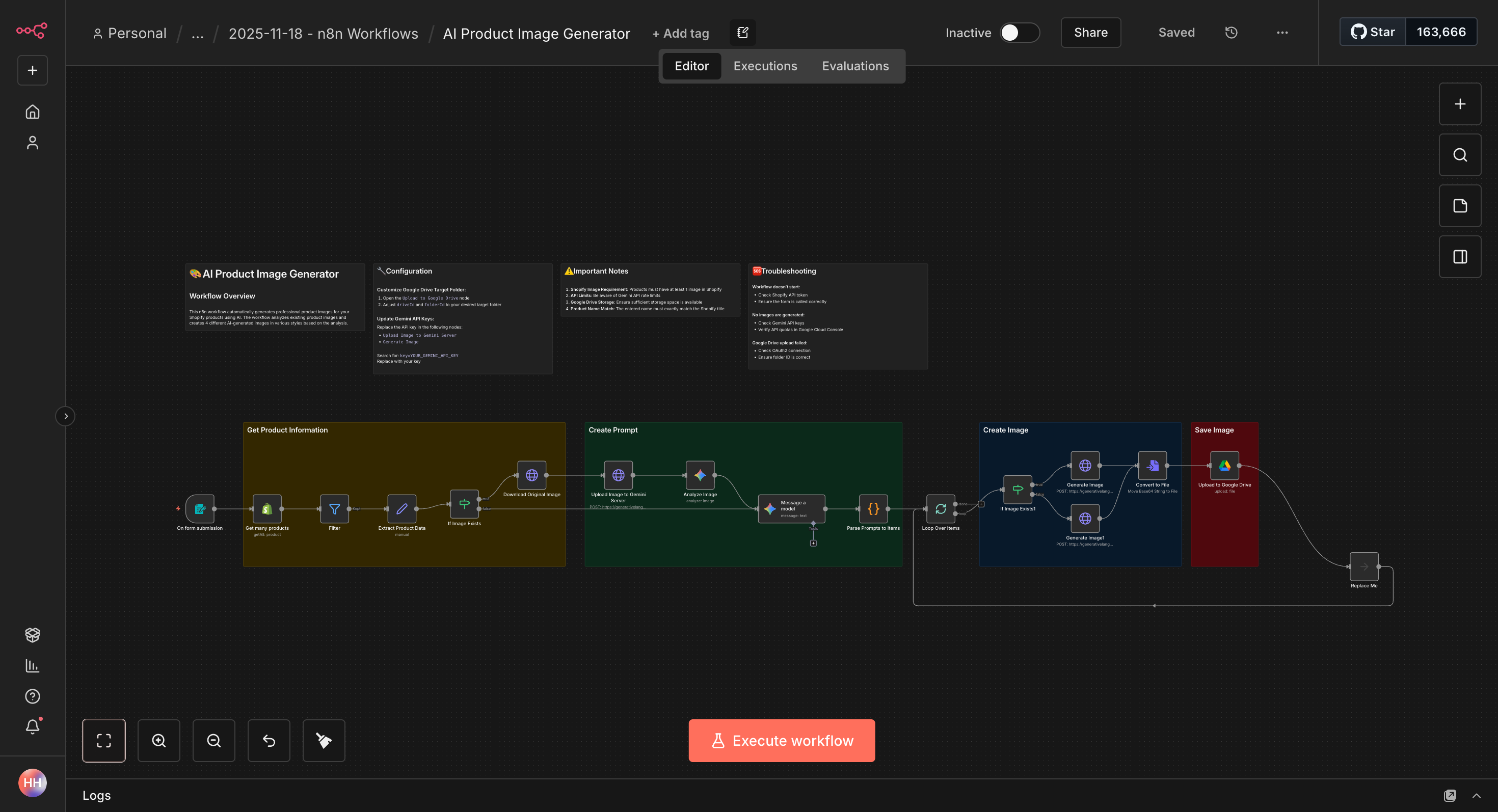Open the Templates box icon in sidebar
1498x812 pixels.
coord(33,635)
